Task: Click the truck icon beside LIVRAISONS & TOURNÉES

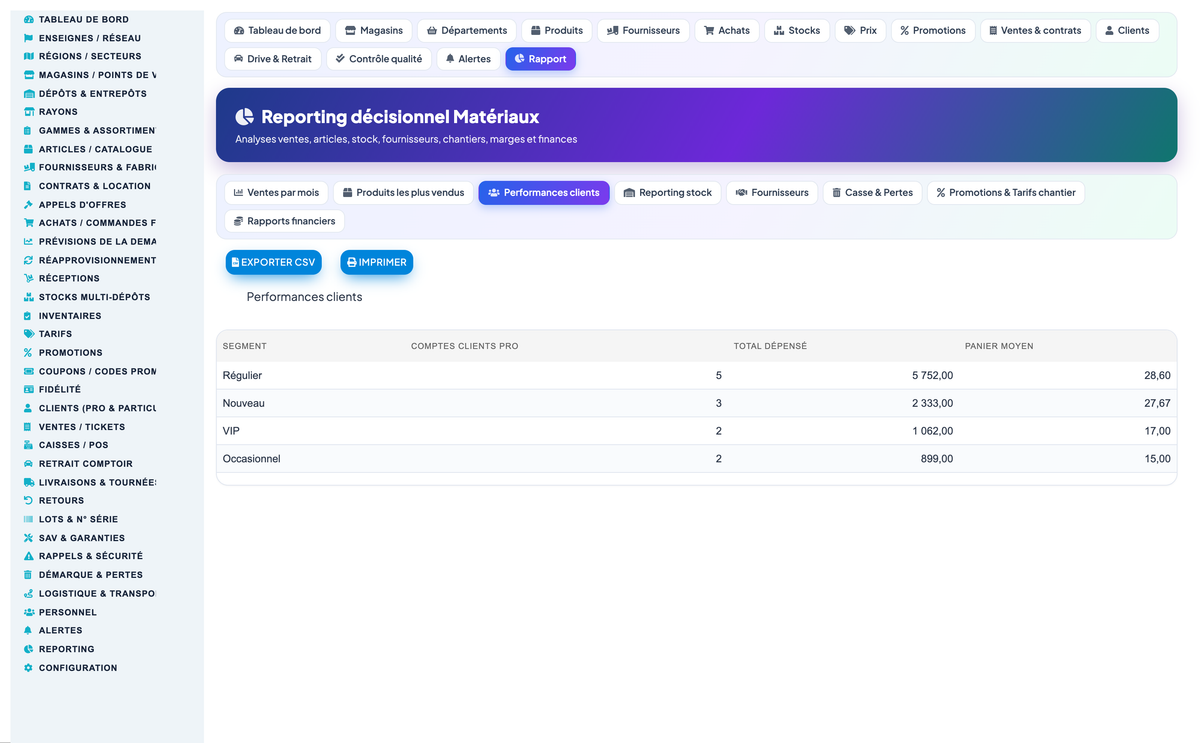Action: click(x=29, y=482)
